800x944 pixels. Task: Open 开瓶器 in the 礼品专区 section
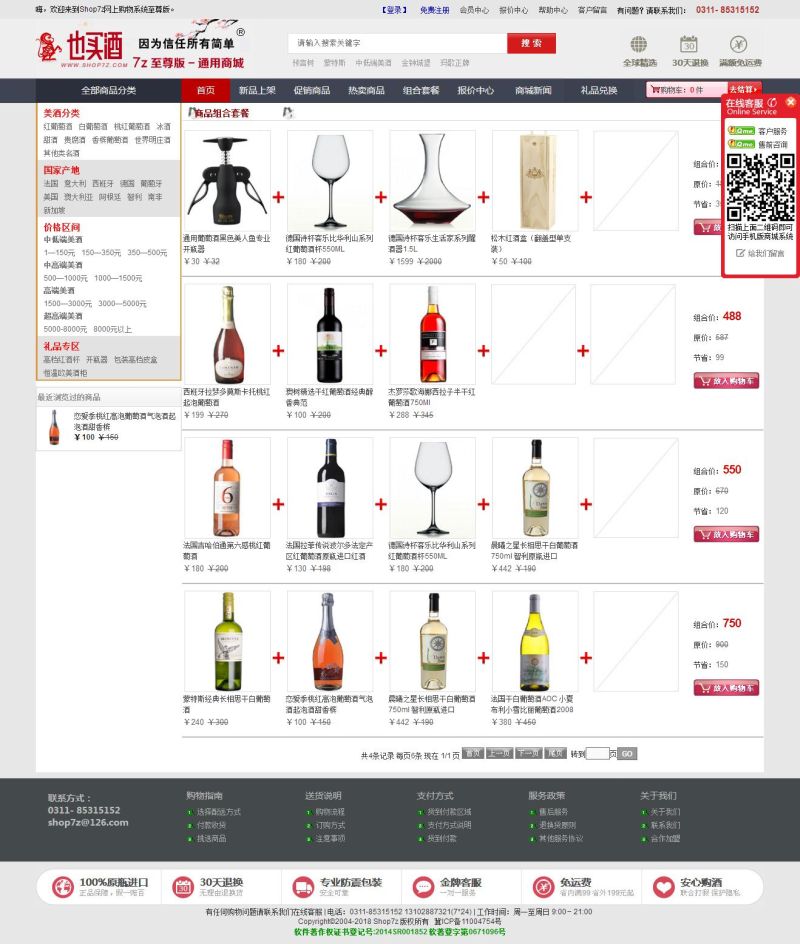pyautogui.click(x=96, y=359)
